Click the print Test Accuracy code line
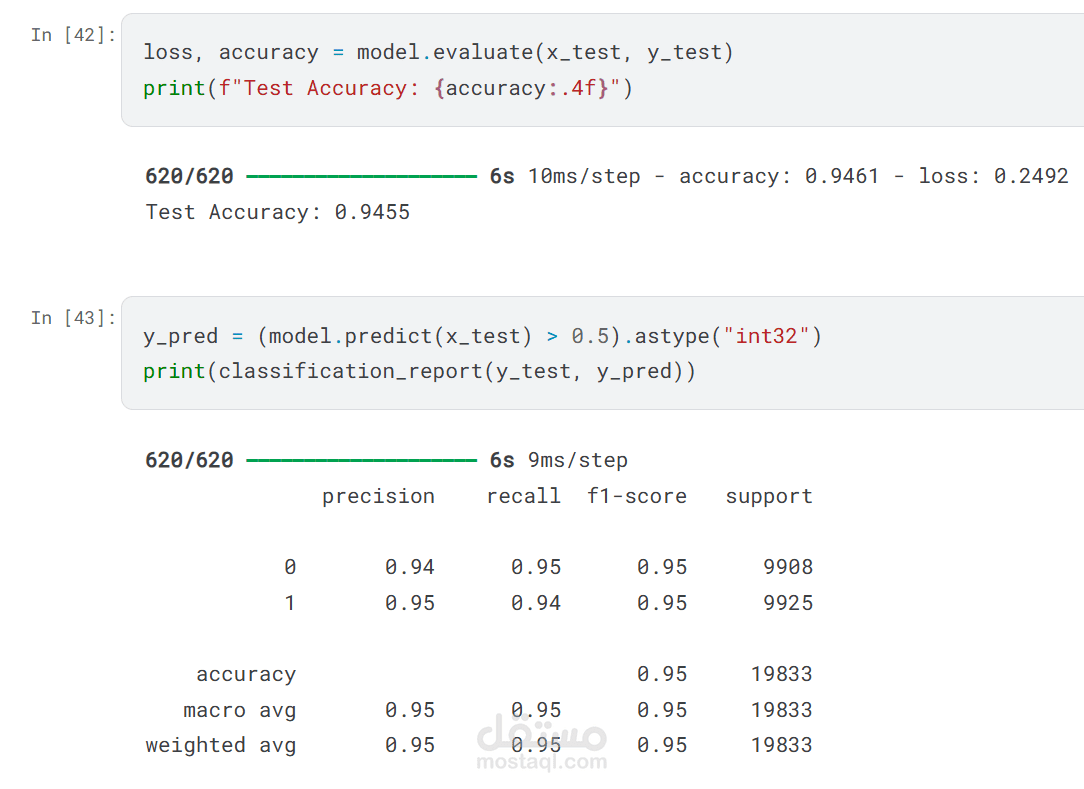Image resolution: width=1084 pixels, height=789 pixels. 387,89
